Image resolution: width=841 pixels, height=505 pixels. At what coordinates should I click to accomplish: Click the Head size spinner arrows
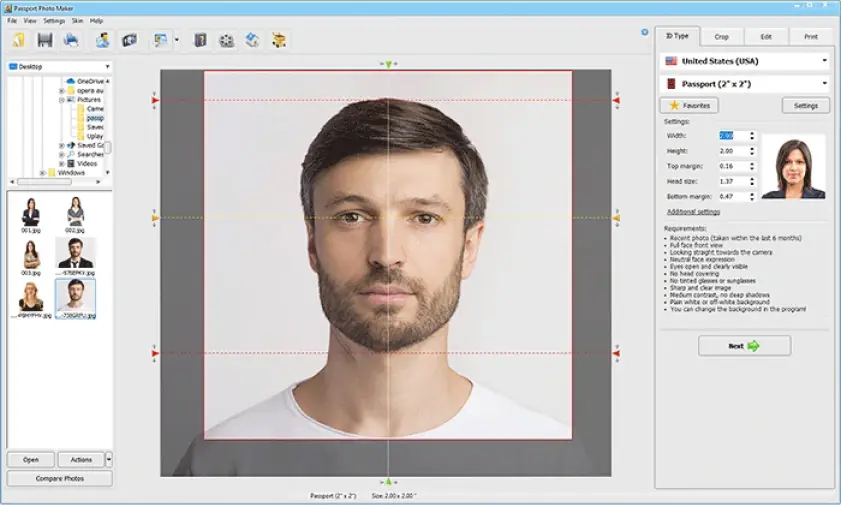[x=751, y=181]
